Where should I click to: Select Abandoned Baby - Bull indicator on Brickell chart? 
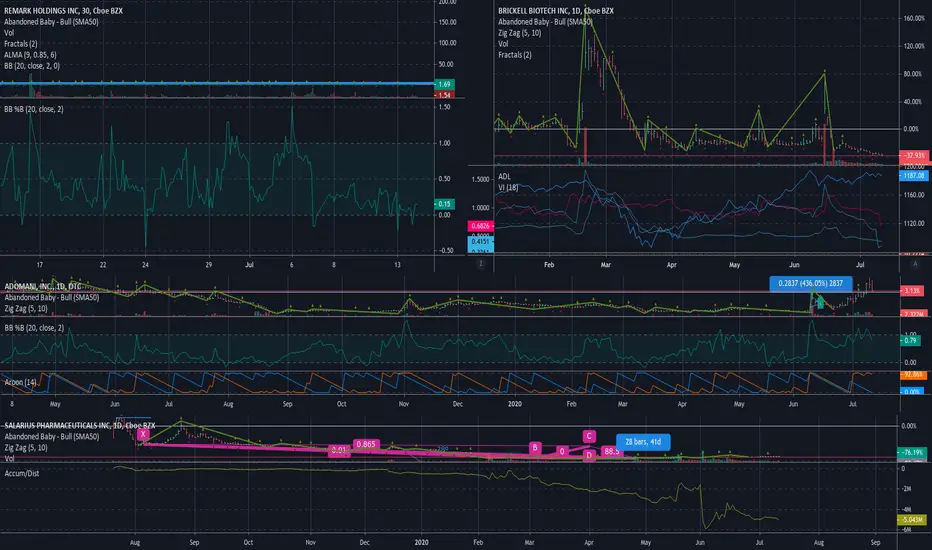tap(546, 22)
